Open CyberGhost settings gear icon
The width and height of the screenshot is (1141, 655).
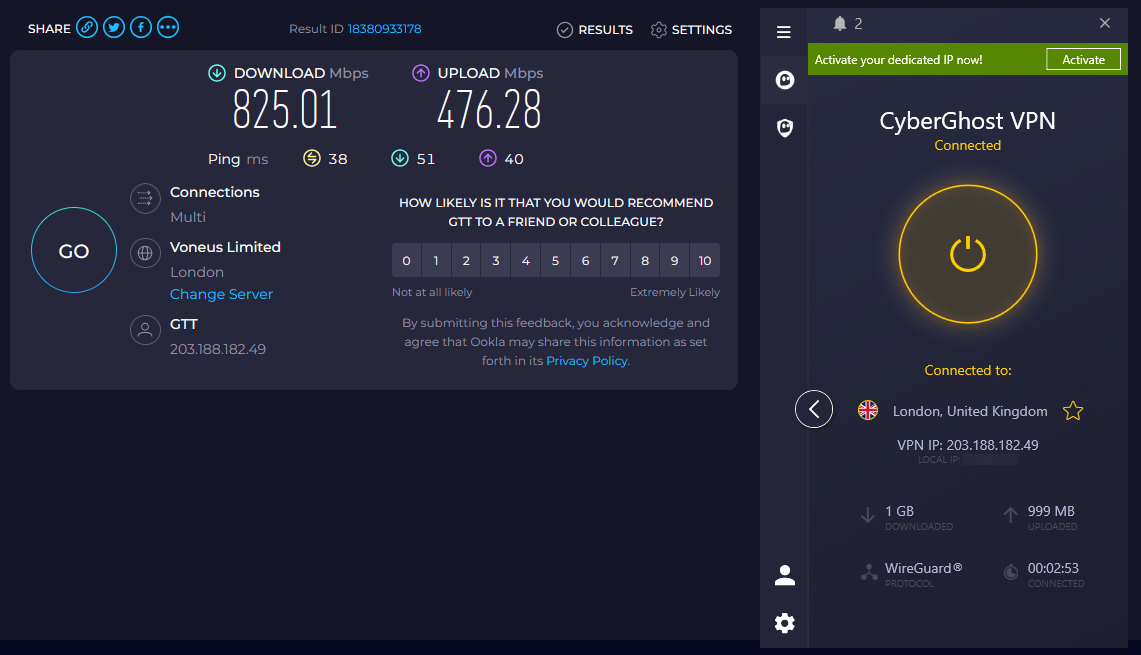tap(784, 623)
